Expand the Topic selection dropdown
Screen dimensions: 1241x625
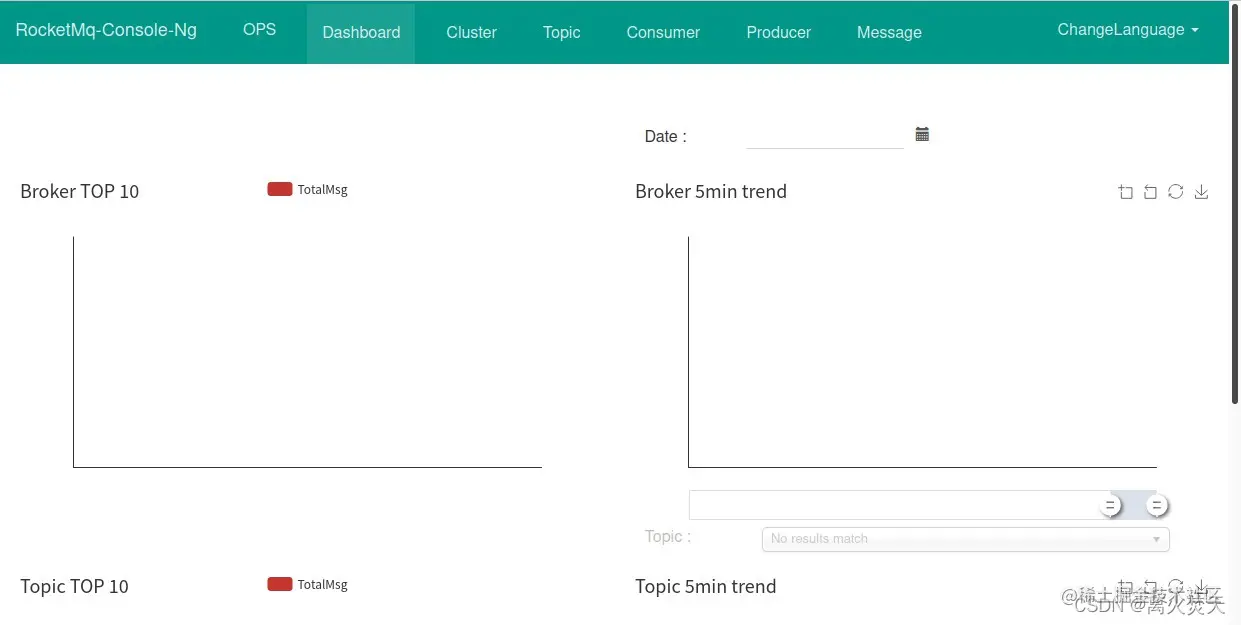(x=965, y=539)
